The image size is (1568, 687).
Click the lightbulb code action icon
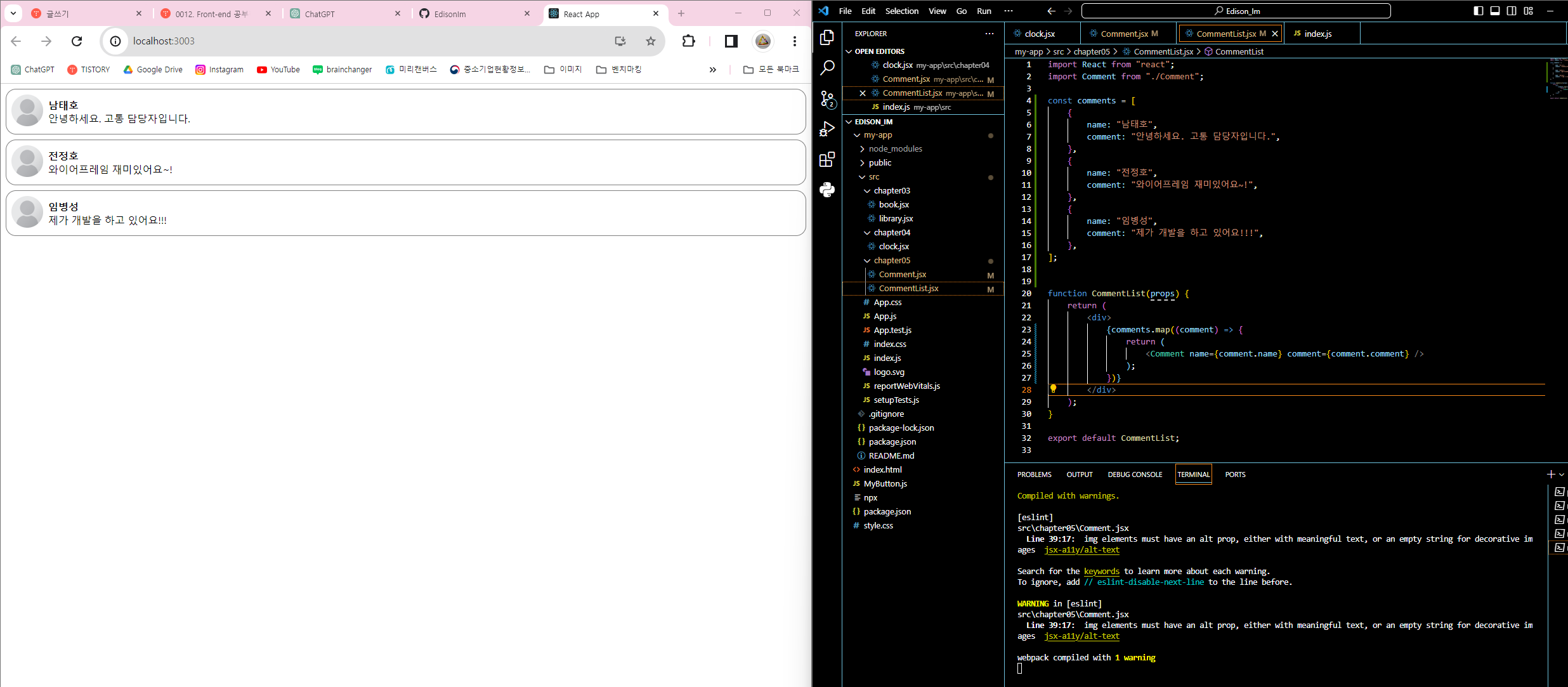coord(1053,389)
